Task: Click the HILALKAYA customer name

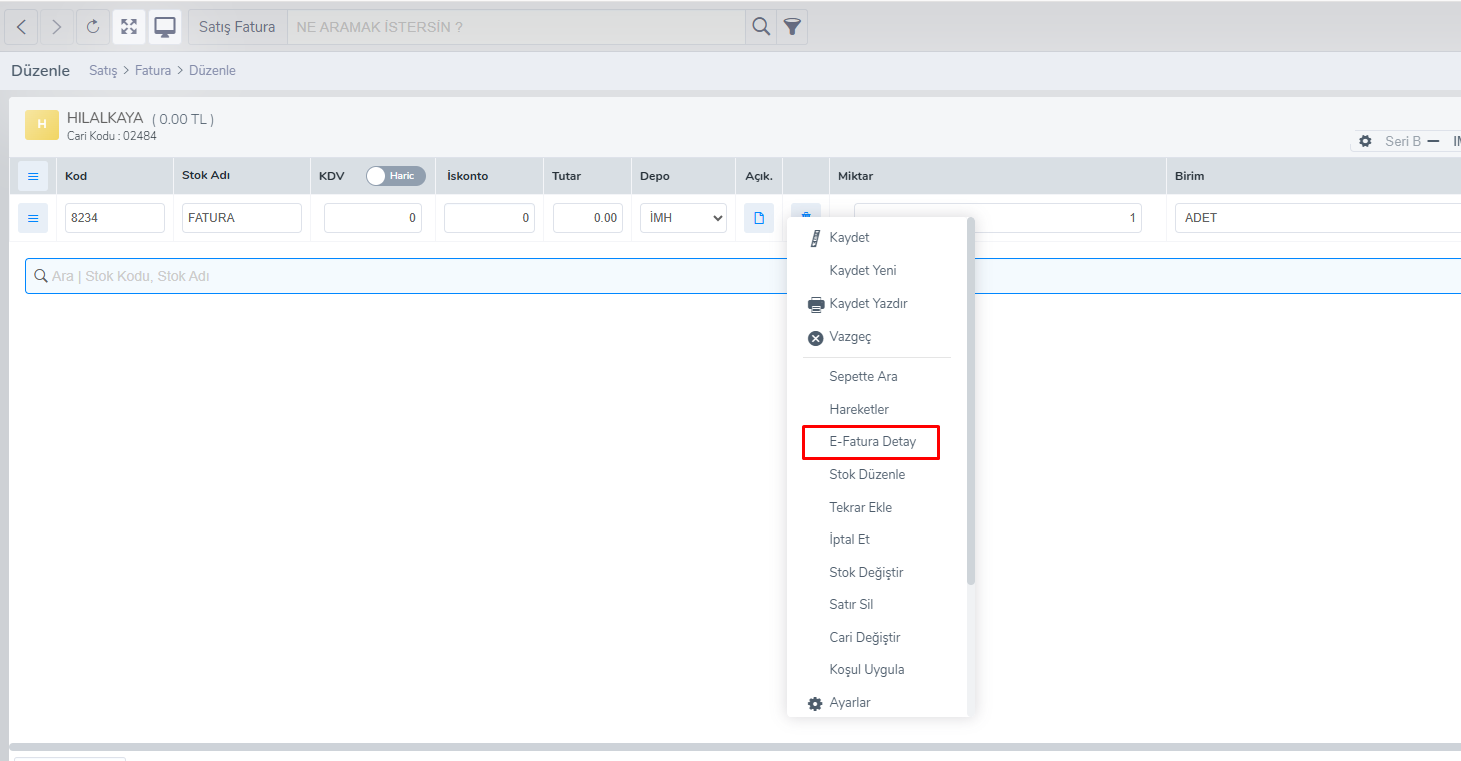Action: [105, 118]
